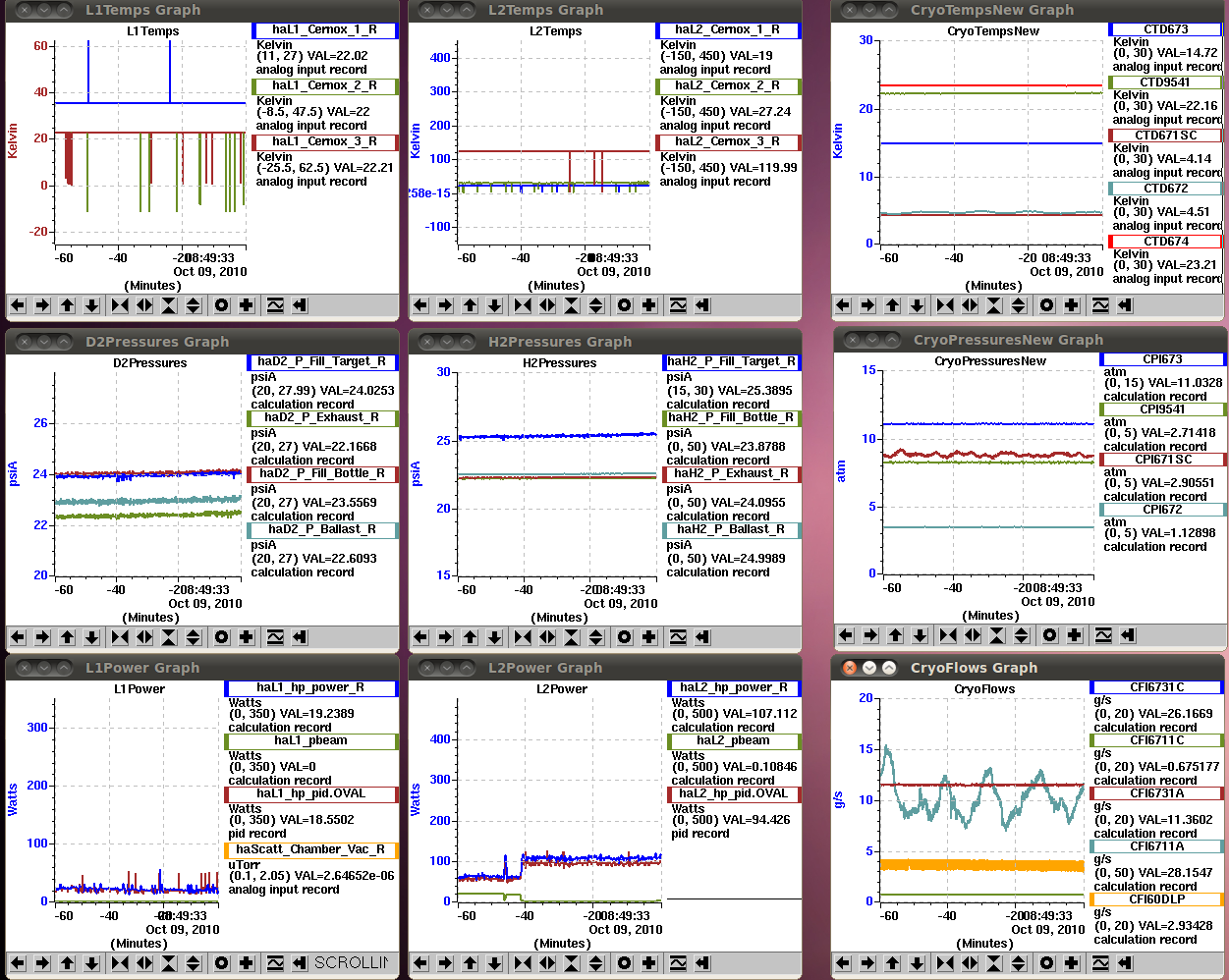Select the haL1_Cernox_3_R curve label
This screenshot has width=1229, height=980.
(325, 142)
